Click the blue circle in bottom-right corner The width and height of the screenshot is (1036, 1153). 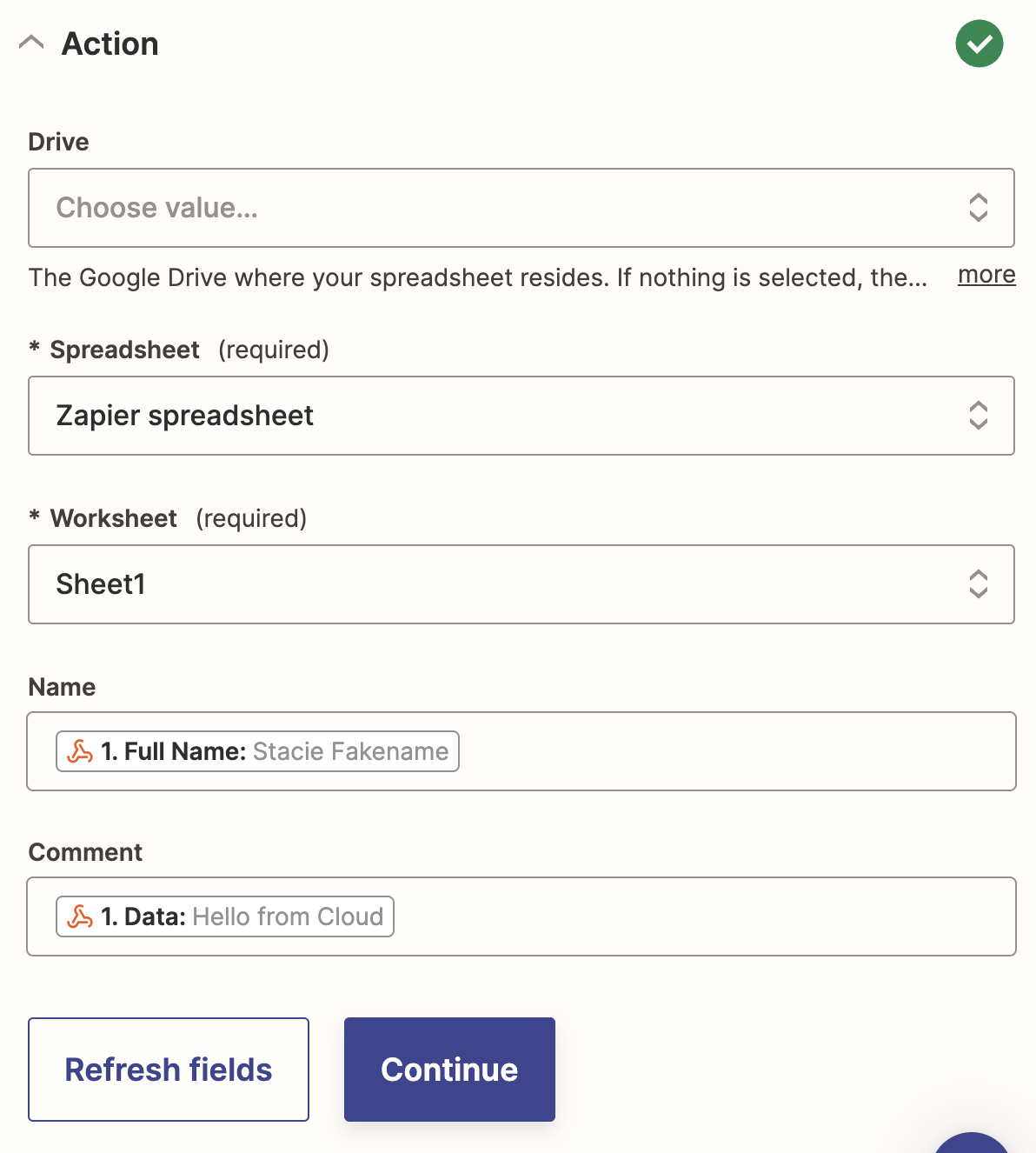click(973, 1143)
